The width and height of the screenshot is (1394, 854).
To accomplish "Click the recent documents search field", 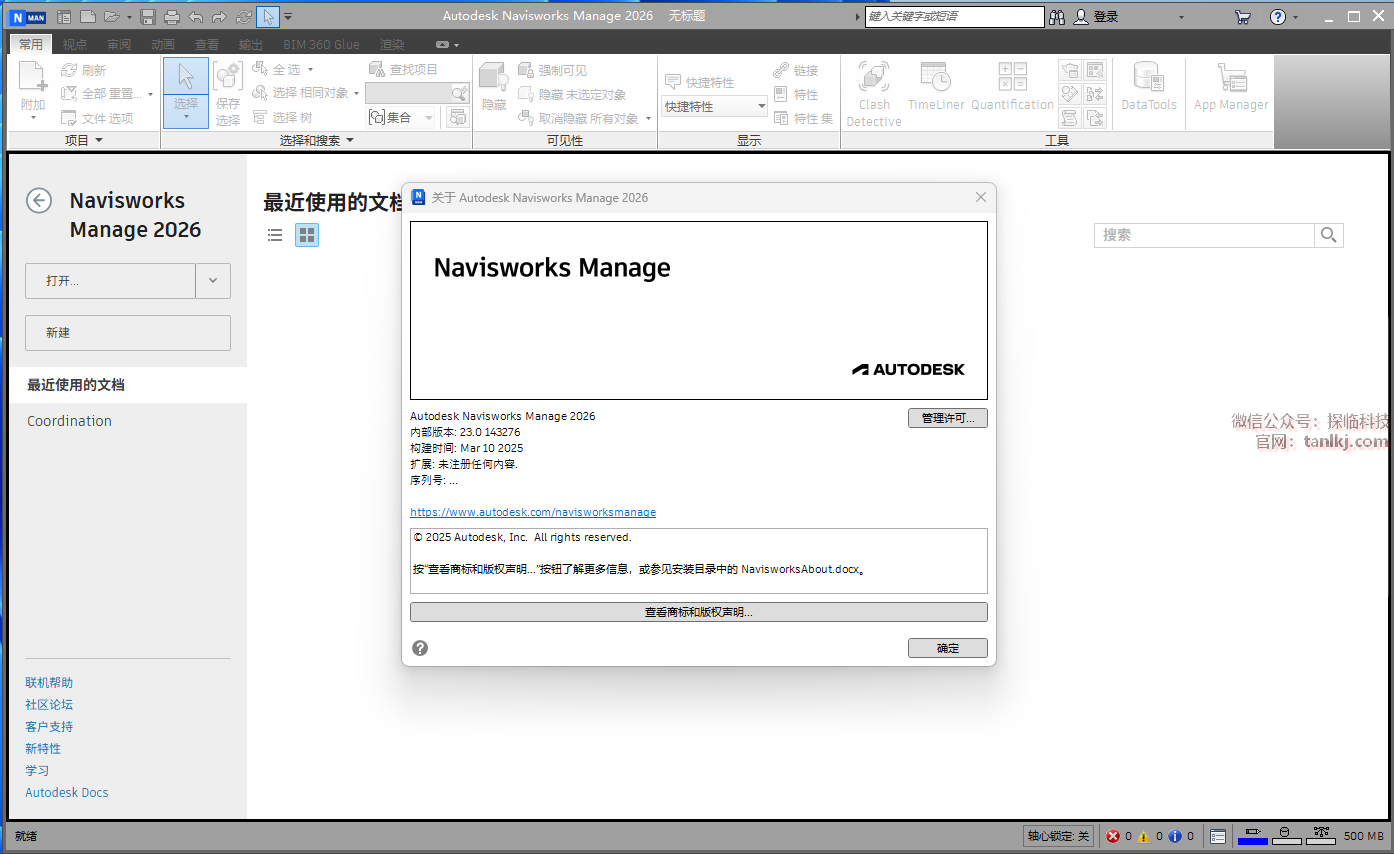I will (x=1204, y=235).
